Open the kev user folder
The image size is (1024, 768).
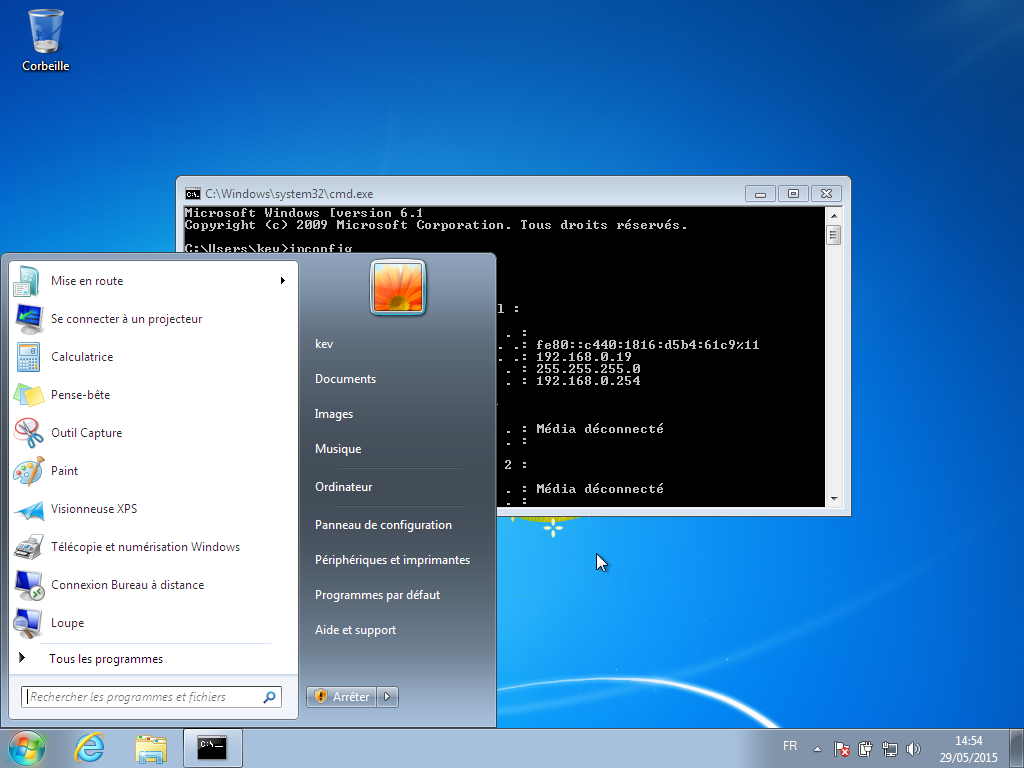pyautogui.click(x=324, y=344)
